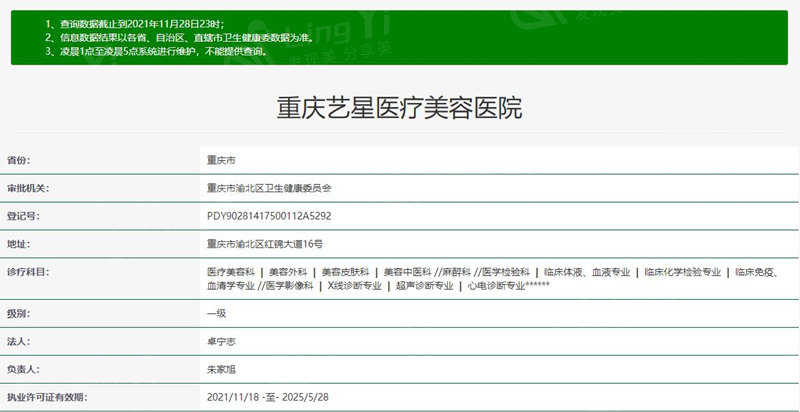Click the legal person name 卓宁志
The height and width of the screenshot is (412, 800).
[x=221, y=342]
